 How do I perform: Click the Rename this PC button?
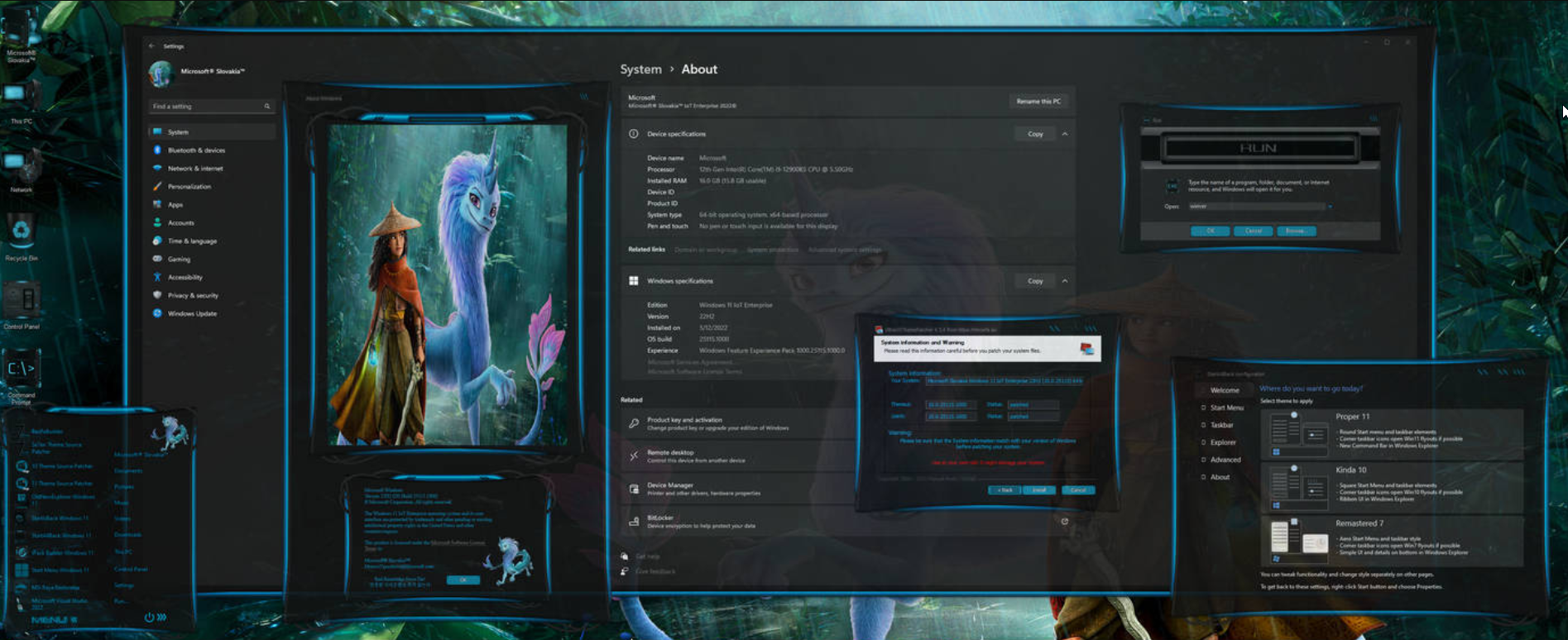tap(1038, 101)
